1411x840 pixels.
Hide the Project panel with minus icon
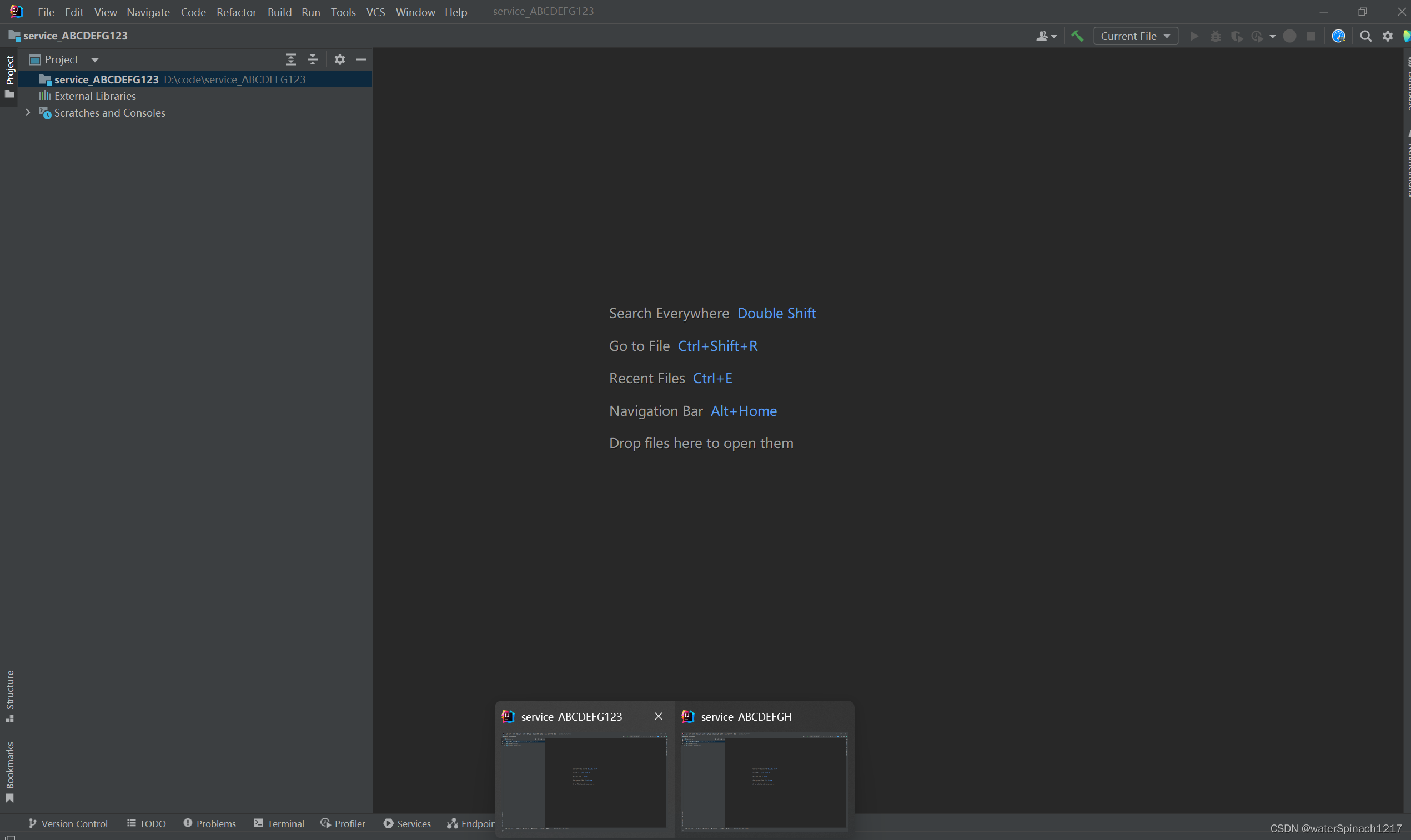(361, 59)
